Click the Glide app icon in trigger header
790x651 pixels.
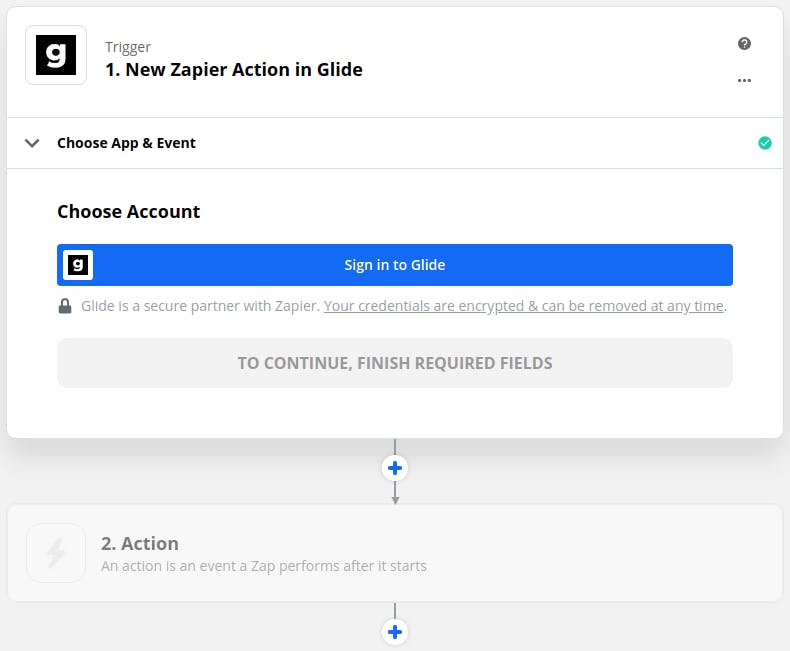pos(56,56)
